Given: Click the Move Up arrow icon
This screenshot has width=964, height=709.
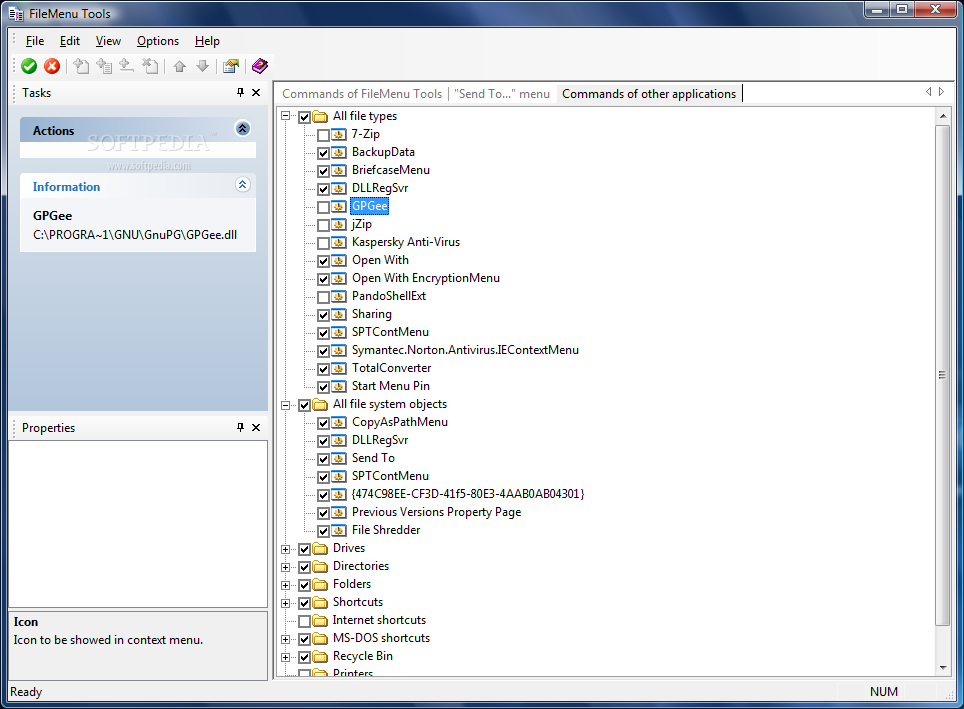Looking at the screenshot, I should point(180,66).
